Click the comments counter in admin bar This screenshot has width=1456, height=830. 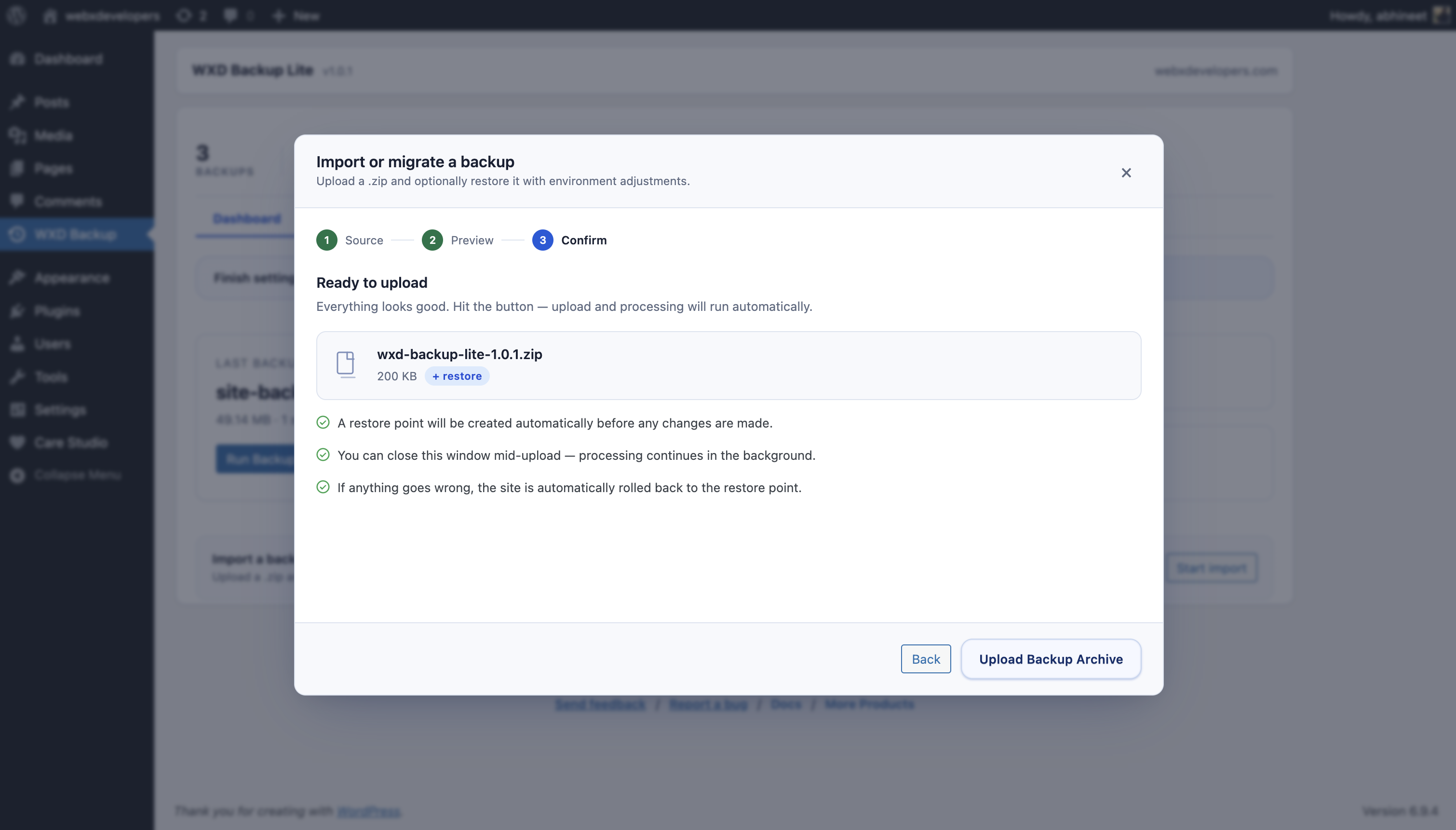(238, 15)
